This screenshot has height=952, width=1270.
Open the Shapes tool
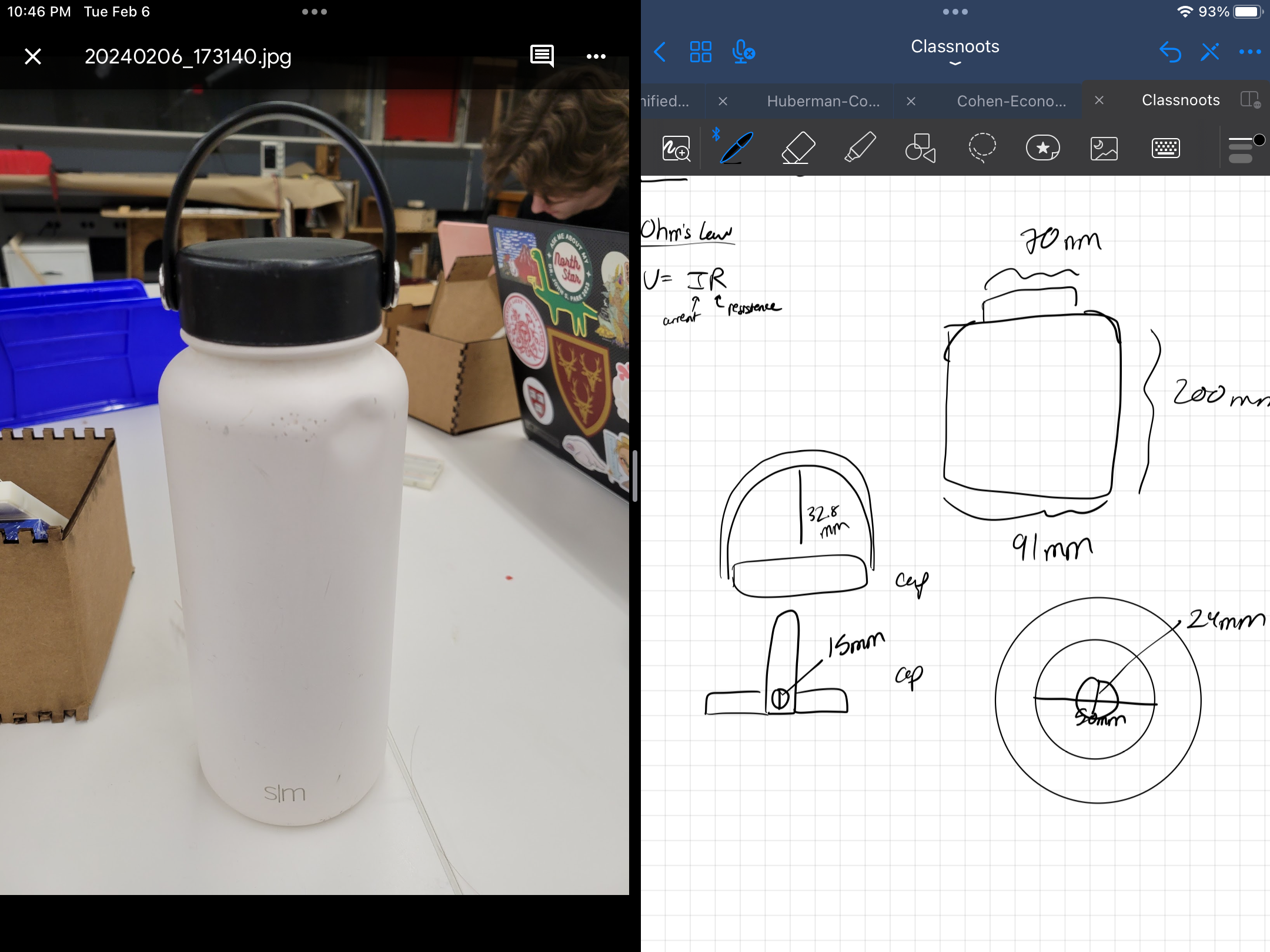point(920,148)
